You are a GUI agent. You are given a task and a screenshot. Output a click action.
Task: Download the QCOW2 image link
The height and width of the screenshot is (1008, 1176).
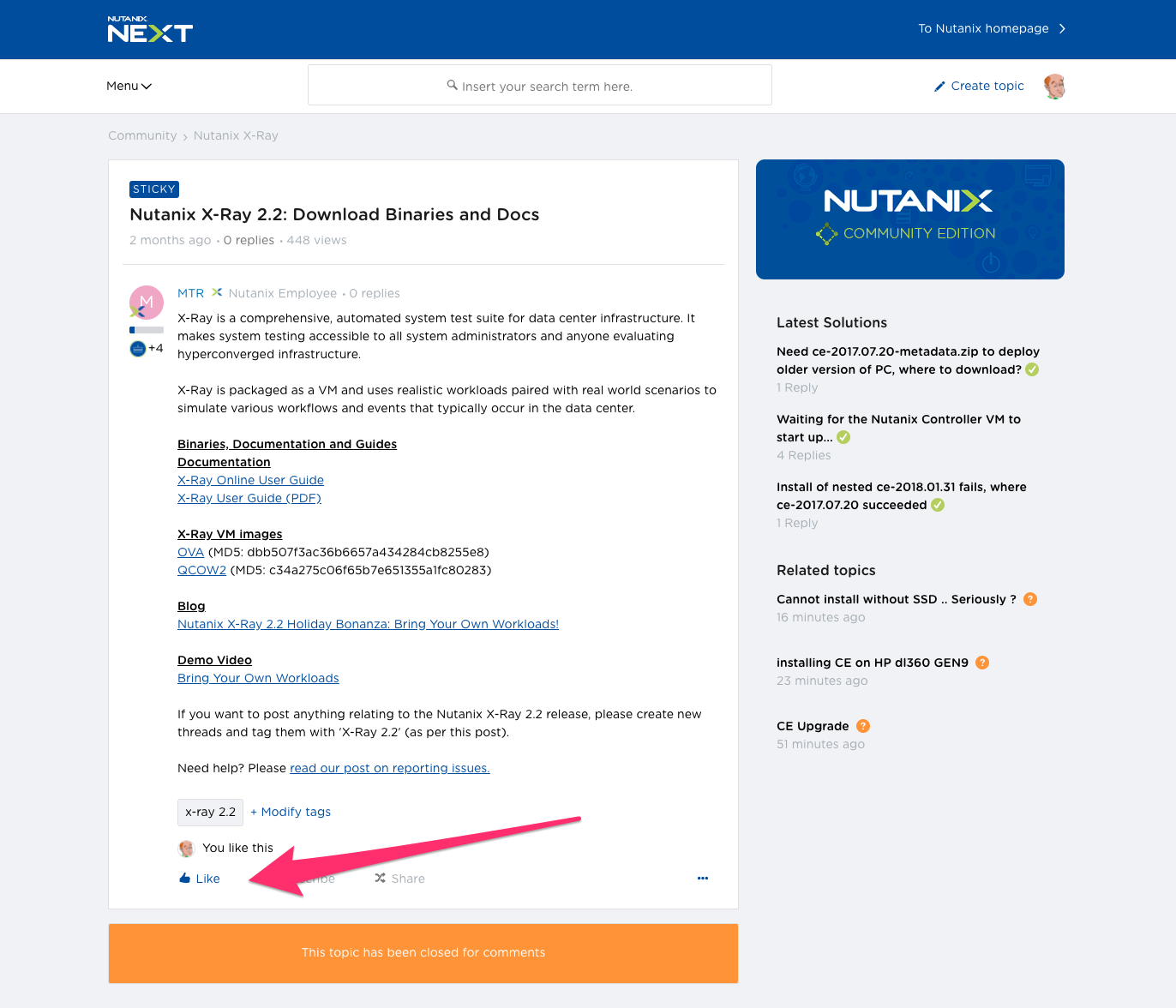[201, 570]
